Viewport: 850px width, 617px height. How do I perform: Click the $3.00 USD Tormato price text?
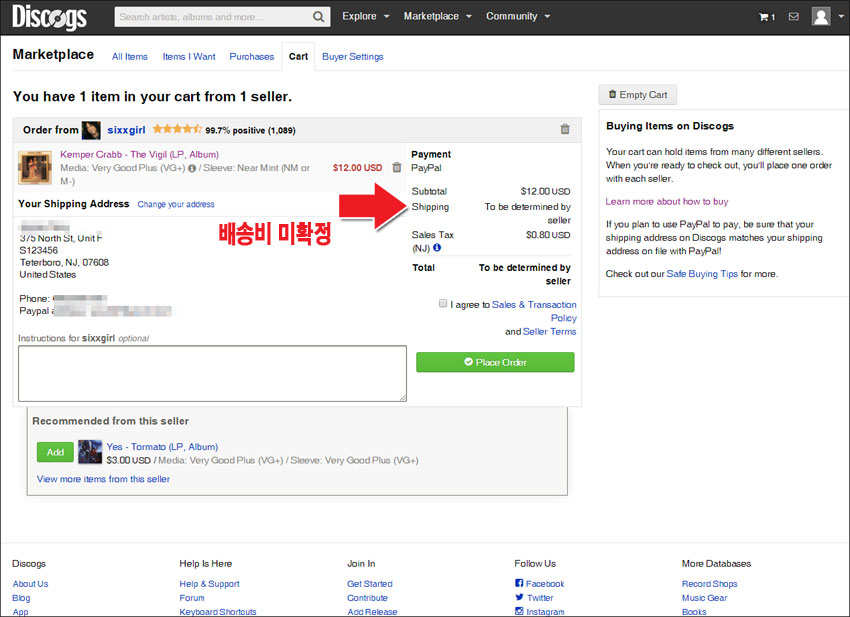128,460
